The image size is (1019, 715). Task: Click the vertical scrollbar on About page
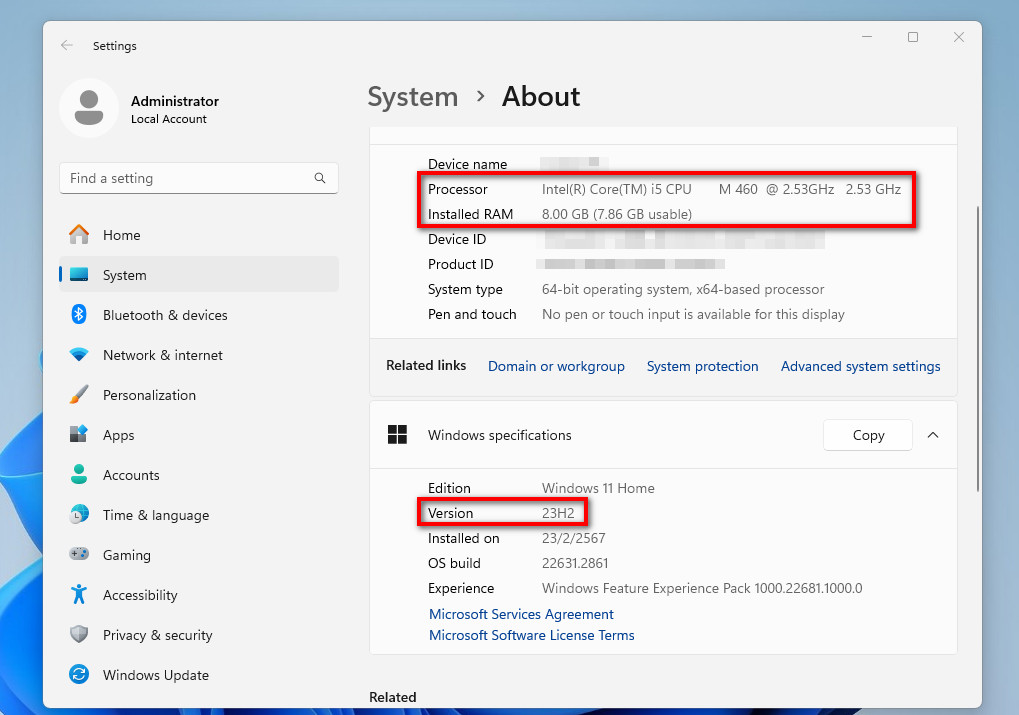[x=977, y=349]
